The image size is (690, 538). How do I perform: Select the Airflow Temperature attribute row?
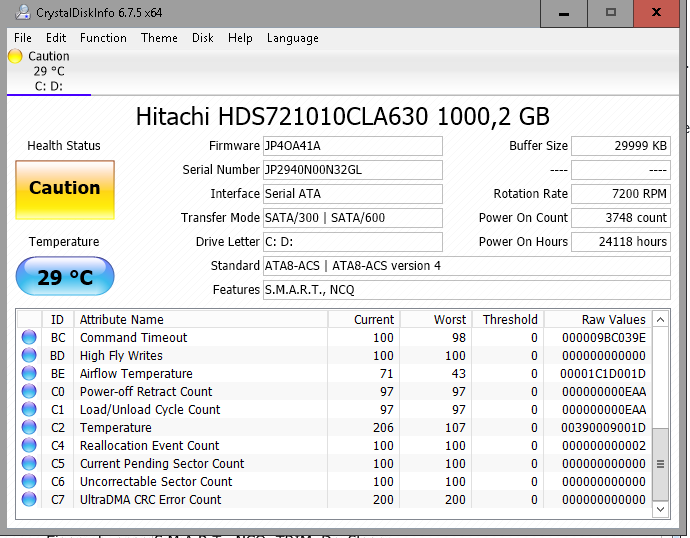pos(334,373)
